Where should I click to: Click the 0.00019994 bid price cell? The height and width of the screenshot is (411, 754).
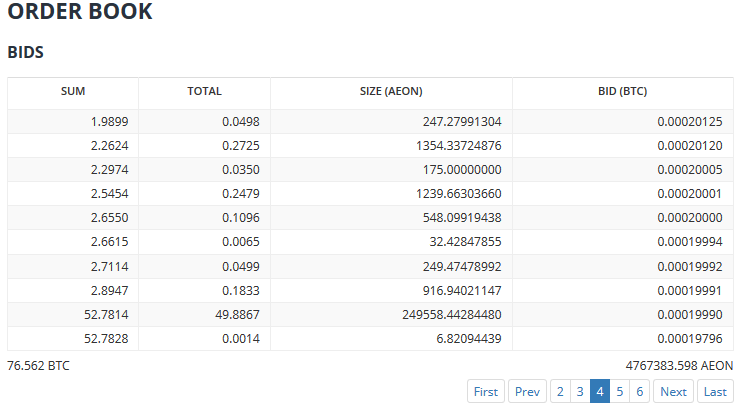tap(623, 242)
